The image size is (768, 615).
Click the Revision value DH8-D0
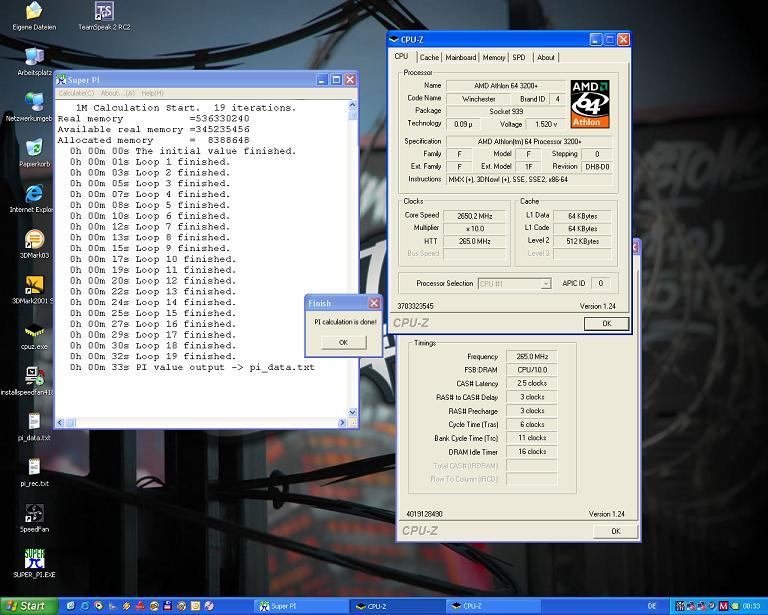[597, 166]
